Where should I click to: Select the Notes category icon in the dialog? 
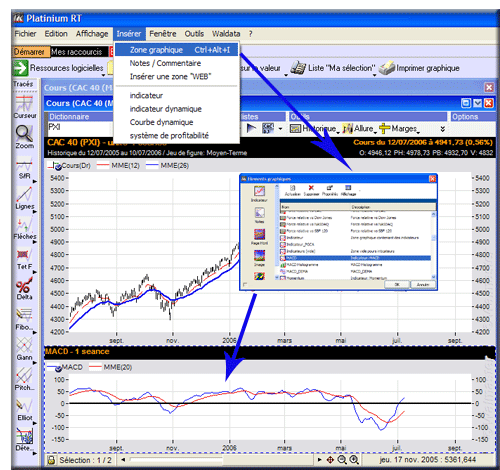click(259, 215)
